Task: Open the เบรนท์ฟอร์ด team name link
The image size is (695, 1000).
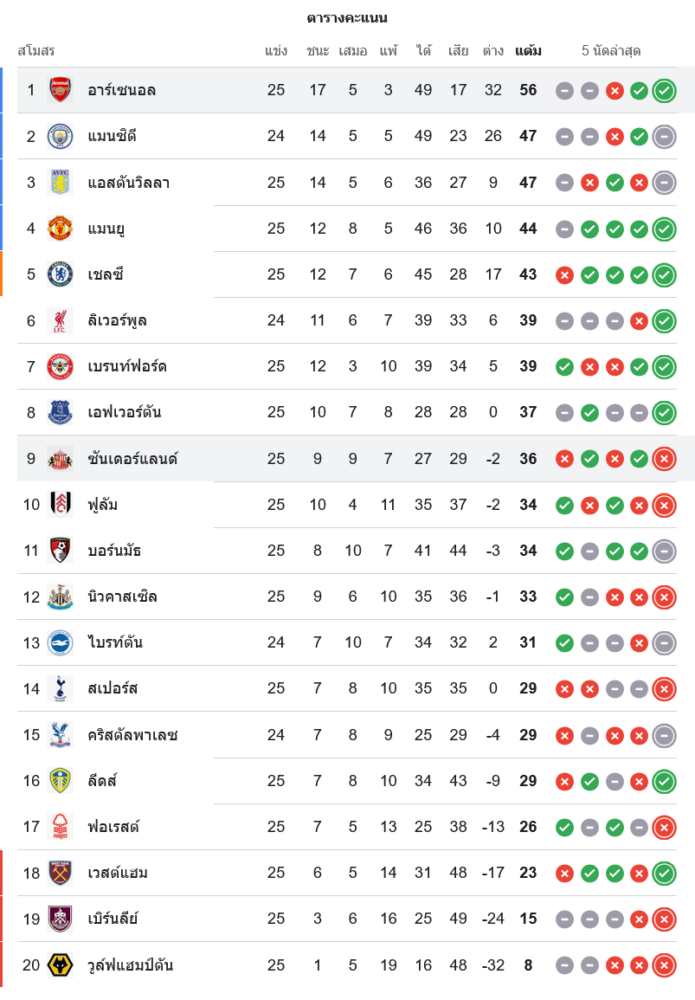Action: point(126,367)
